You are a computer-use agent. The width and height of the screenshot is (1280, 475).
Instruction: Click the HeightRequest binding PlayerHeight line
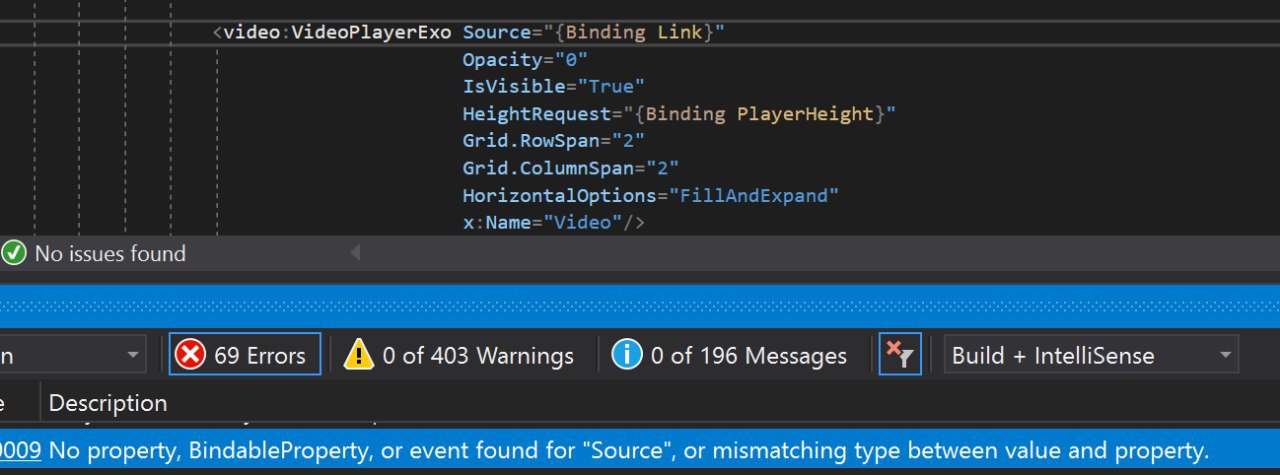tap(678, 113)
